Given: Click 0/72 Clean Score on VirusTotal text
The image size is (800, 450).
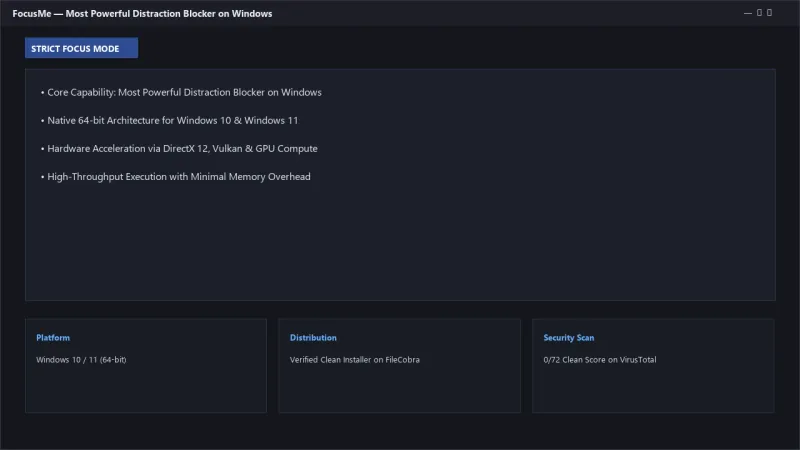Looking at the screenshot, I should 600,360.
